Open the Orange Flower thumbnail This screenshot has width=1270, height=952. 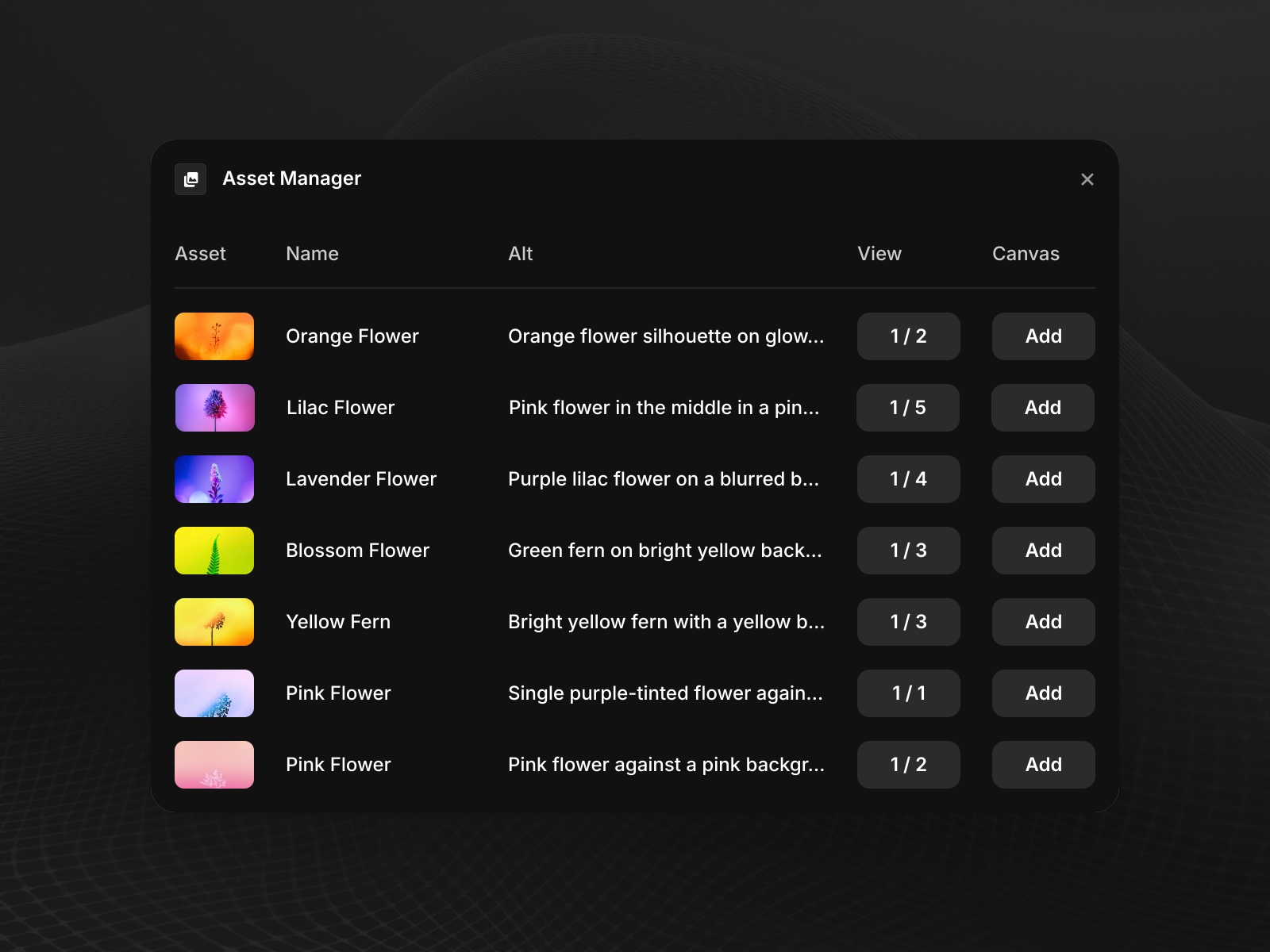click(214, 336)
